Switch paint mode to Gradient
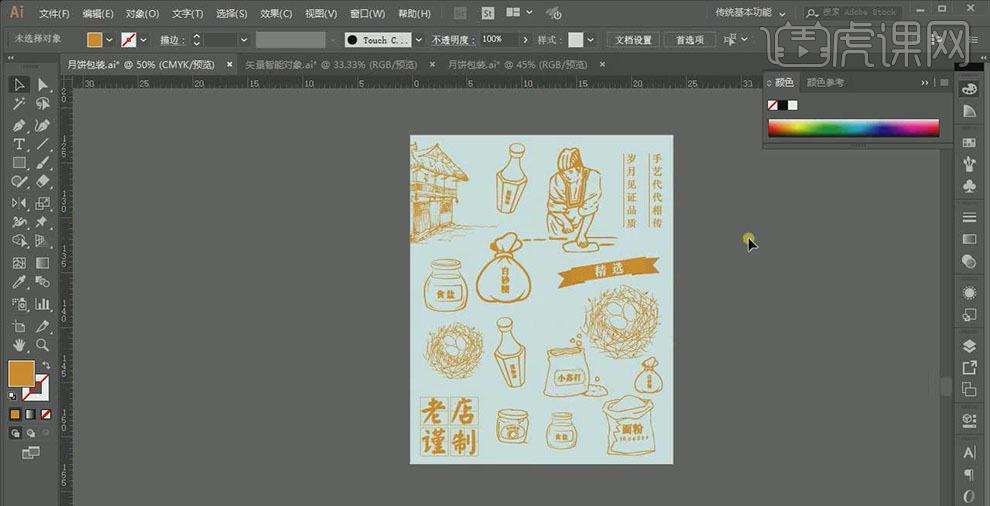The width and height of the screenshot is (990, 506). click(x=30, y=414)
